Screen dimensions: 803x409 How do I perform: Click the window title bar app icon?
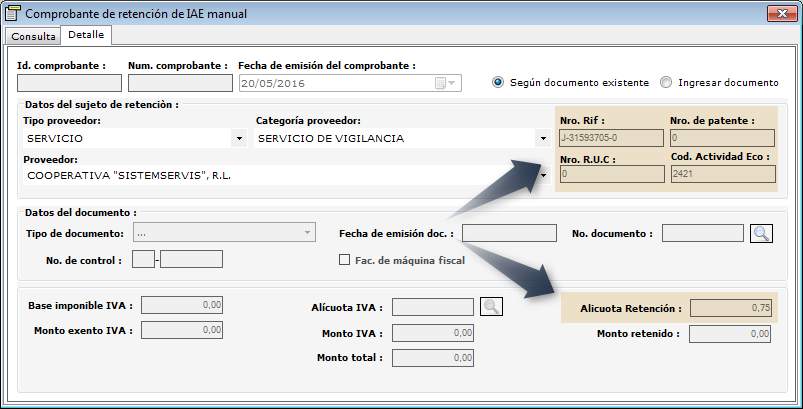point(13,12)
